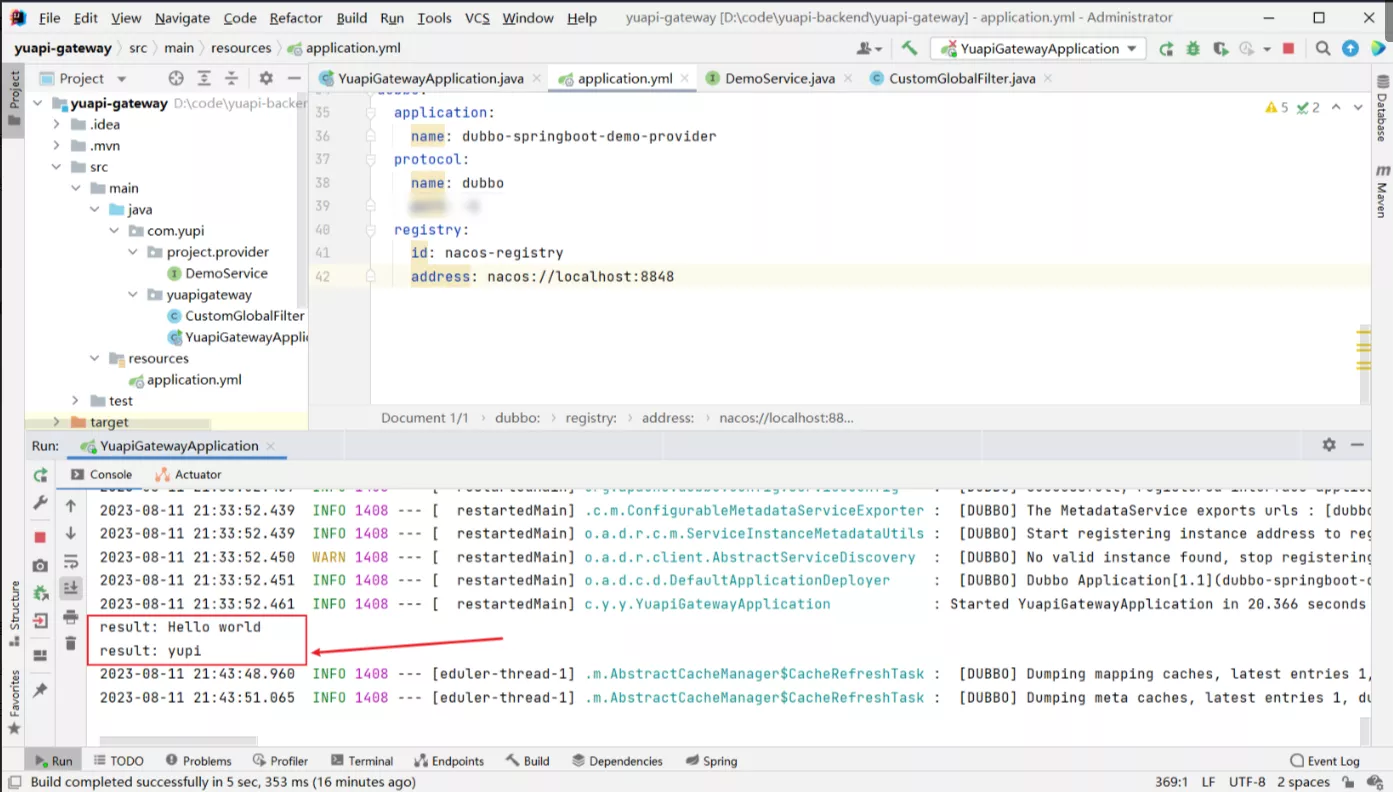Viewport: 1393px width, 792px height.
Task: Collapse the src folder in project tree
Action: pos(56,167)
